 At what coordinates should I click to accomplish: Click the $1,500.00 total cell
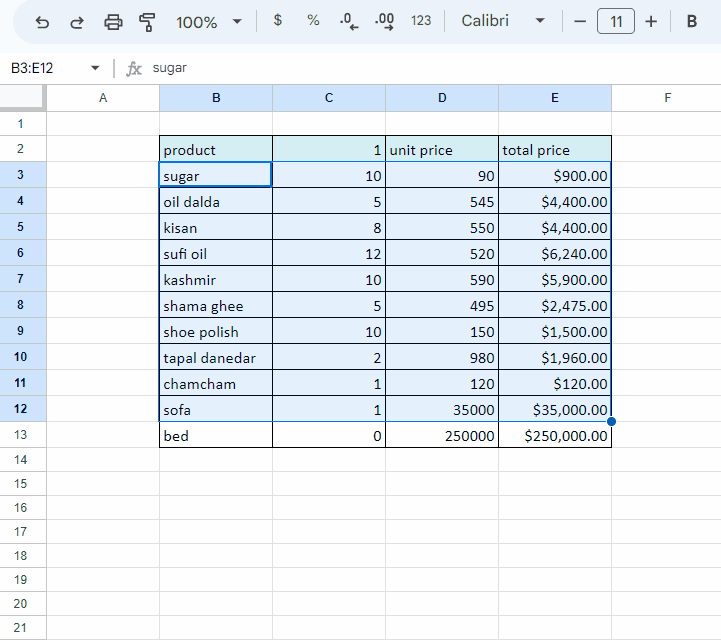pos(555,331)
